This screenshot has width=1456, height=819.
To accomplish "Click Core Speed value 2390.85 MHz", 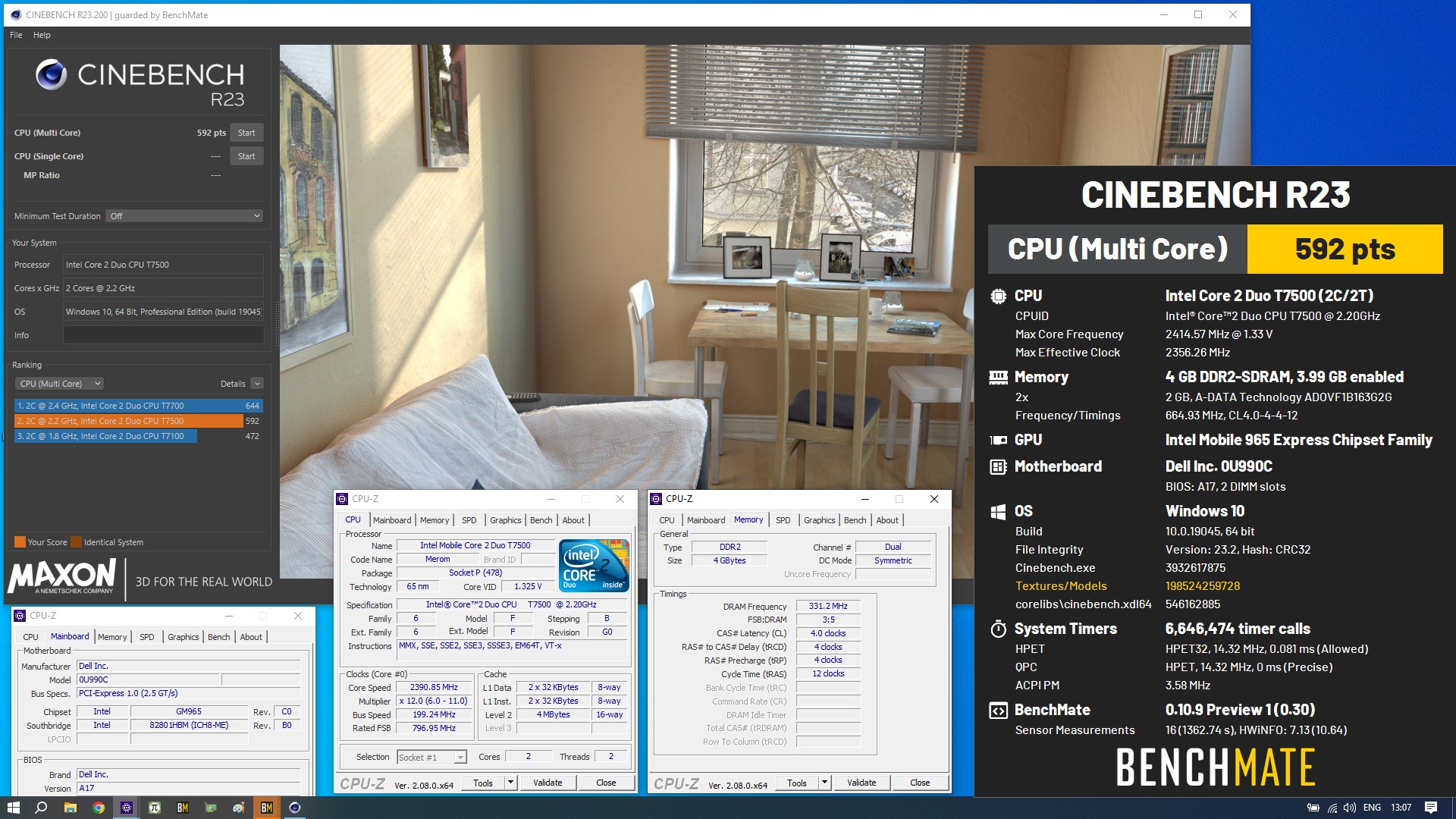I will 434,688.
